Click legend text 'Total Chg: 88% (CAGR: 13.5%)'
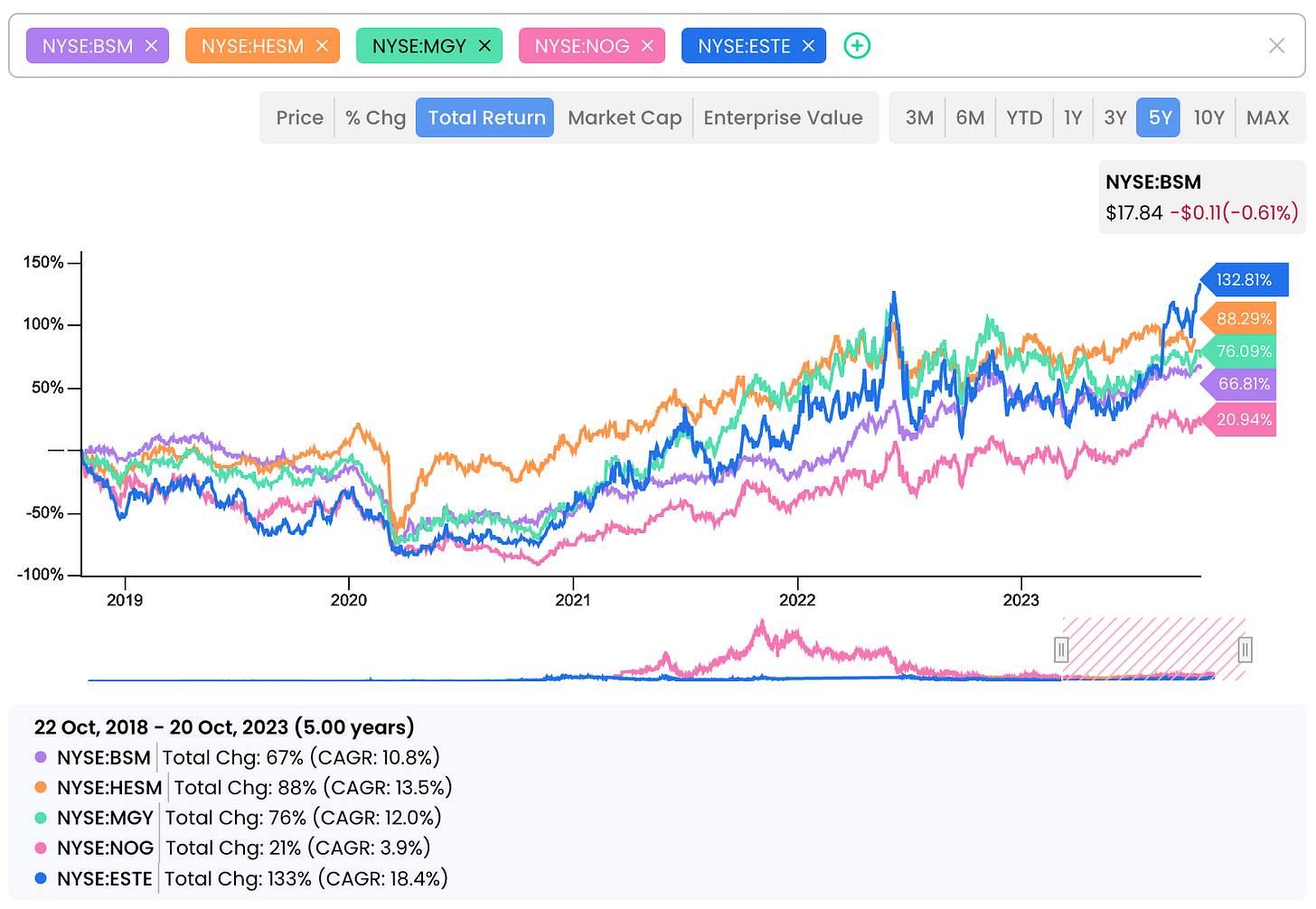The image size is (1316, 909). pos(313,788)
